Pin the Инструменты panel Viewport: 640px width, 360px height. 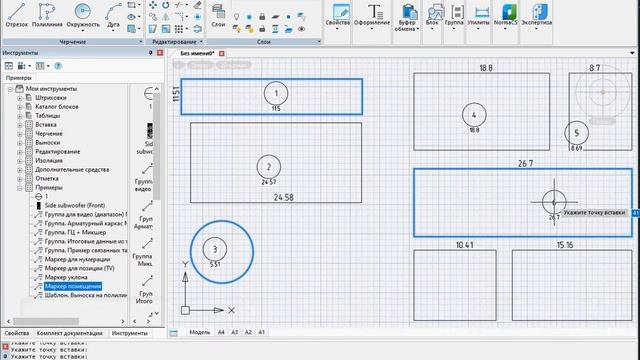point(150,53)
